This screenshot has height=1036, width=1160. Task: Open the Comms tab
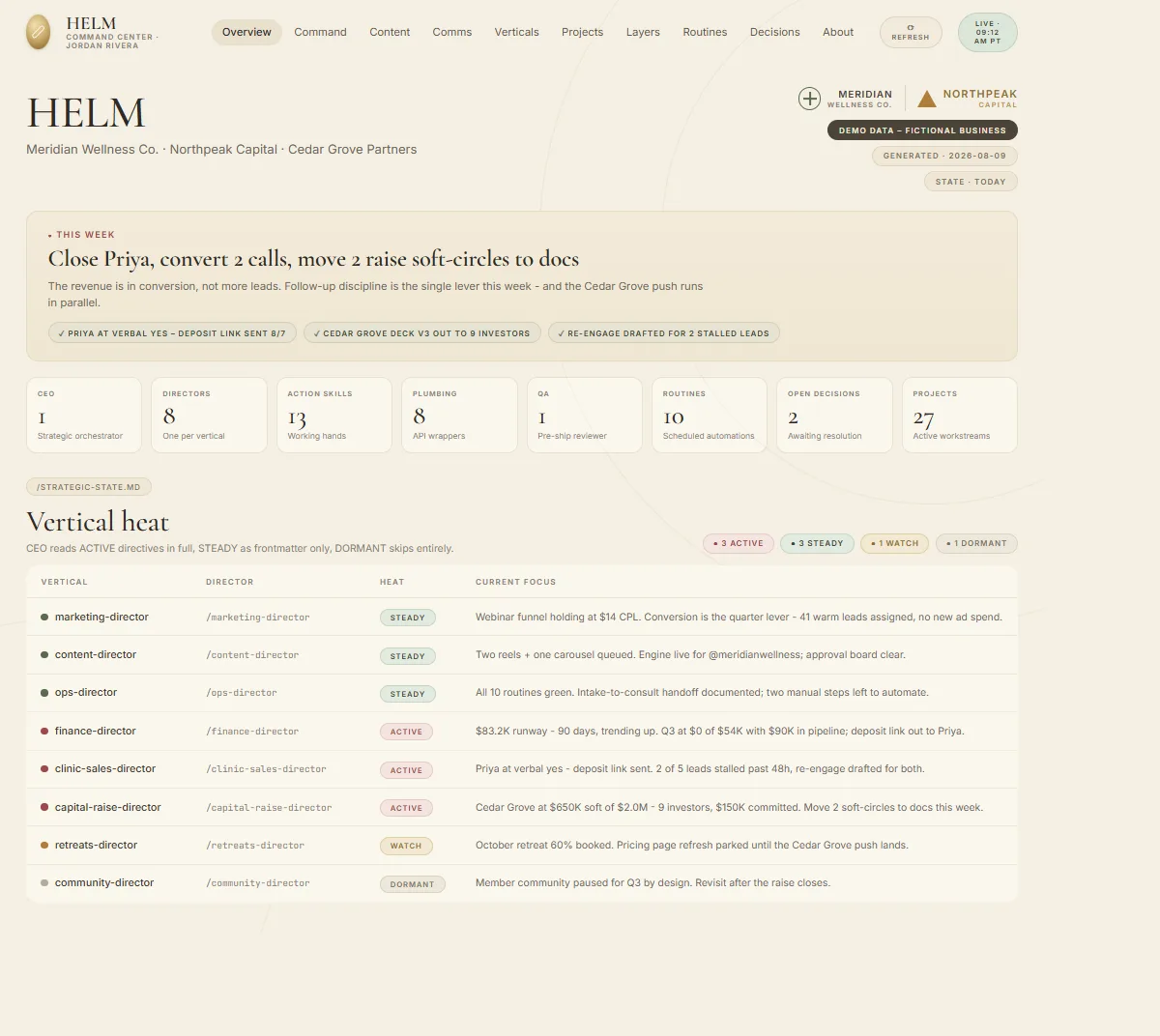click(452, 32)
